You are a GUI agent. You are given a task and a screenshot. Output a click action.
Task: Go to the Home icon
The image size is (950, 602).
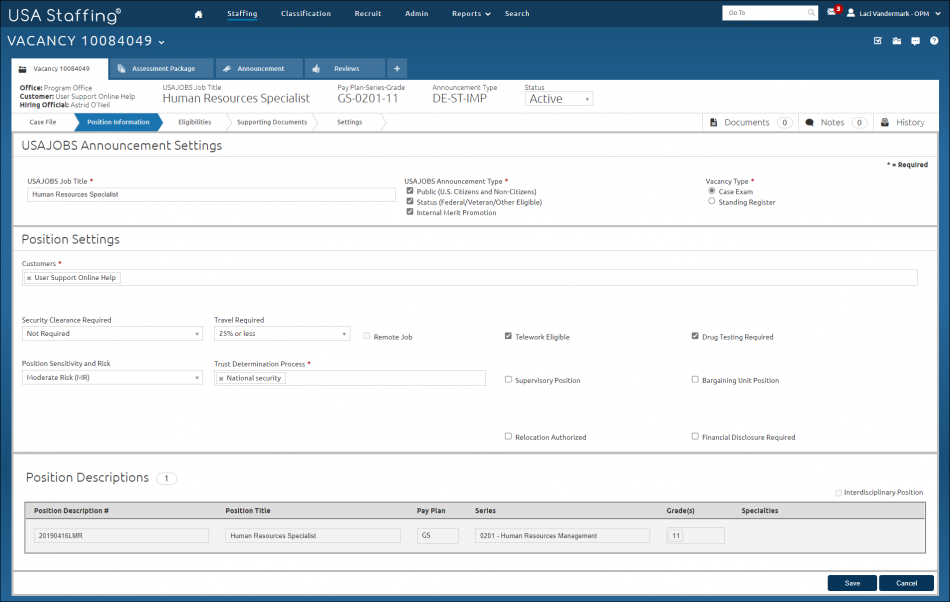pos(198,14)
